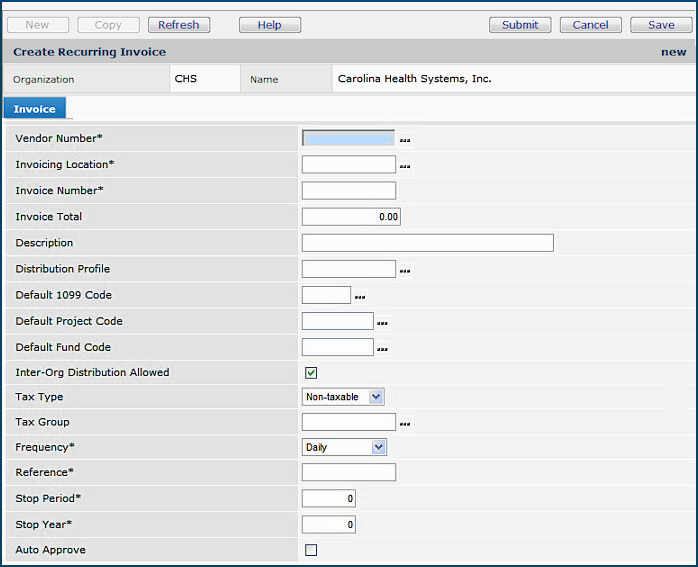Click the Default Fund Code lookup ellipsis
This screenshot has height=567, width=698.
tap(382, 349)
